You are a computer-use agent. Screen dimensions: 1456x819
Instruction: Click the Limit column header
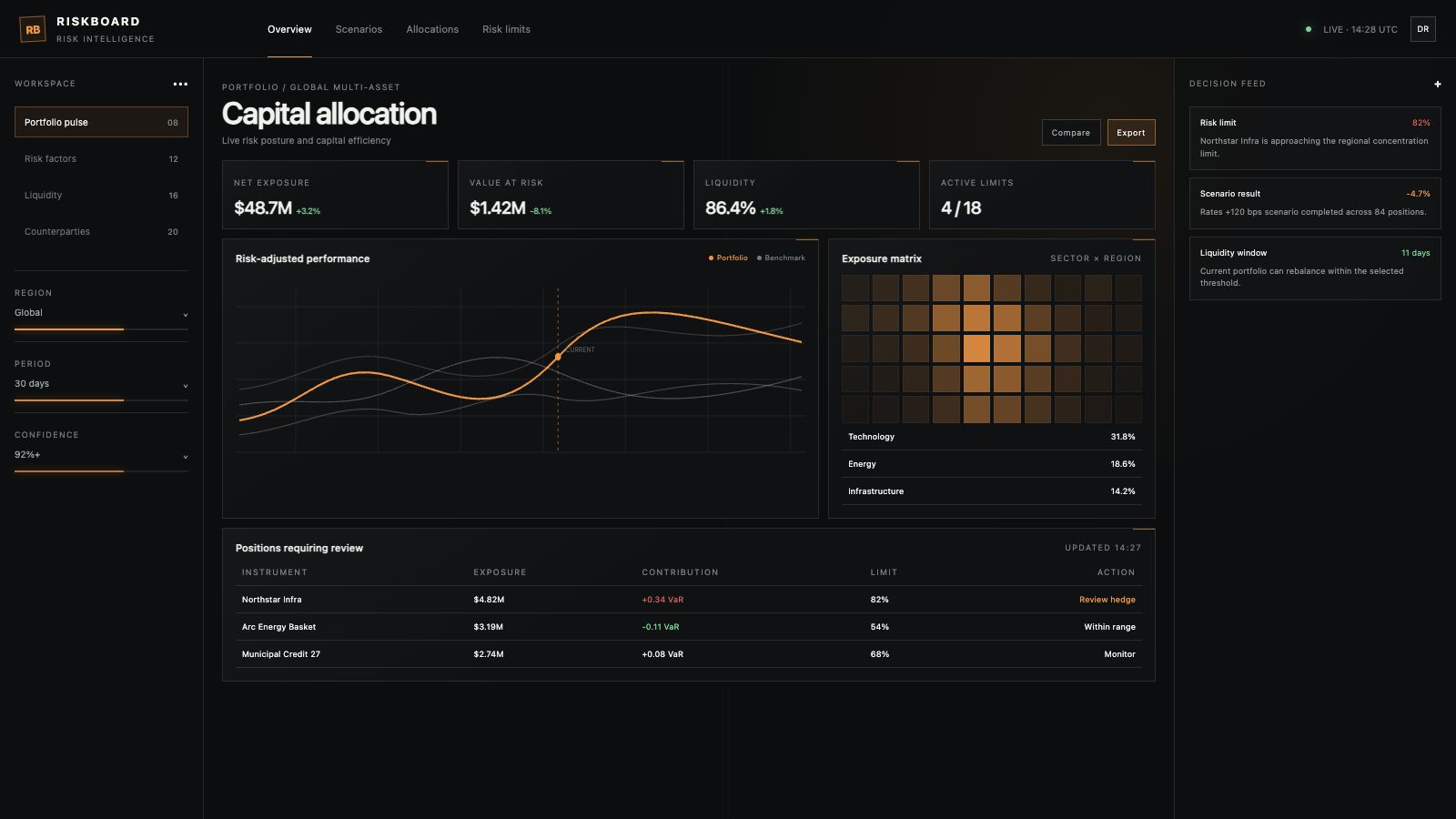(884, 572)
